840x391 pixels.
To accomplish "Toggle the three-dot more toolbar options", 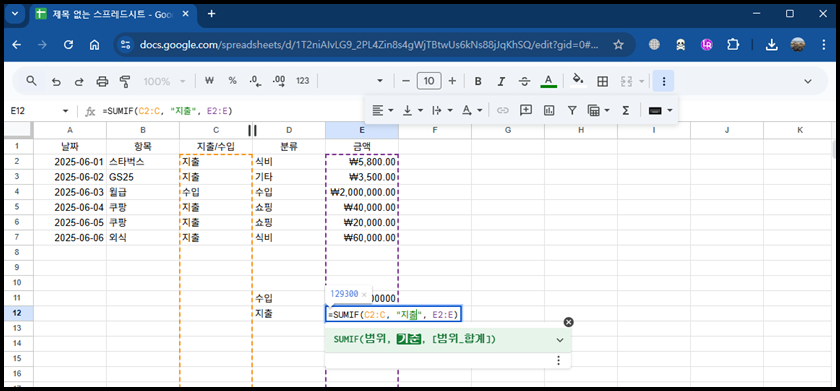I will pyautogui.click(x=664, y=81).
